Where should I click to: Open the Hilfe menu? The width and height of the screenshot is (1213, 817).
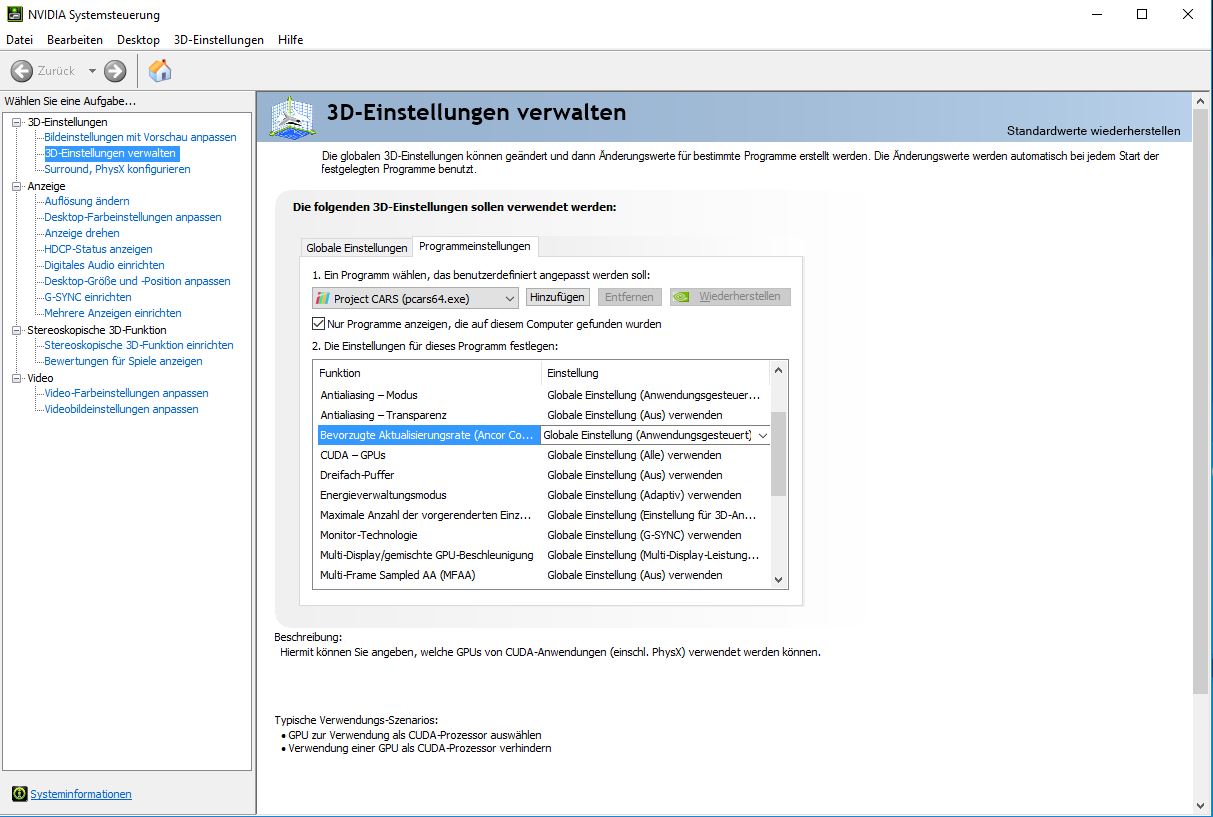click(291, 40)
